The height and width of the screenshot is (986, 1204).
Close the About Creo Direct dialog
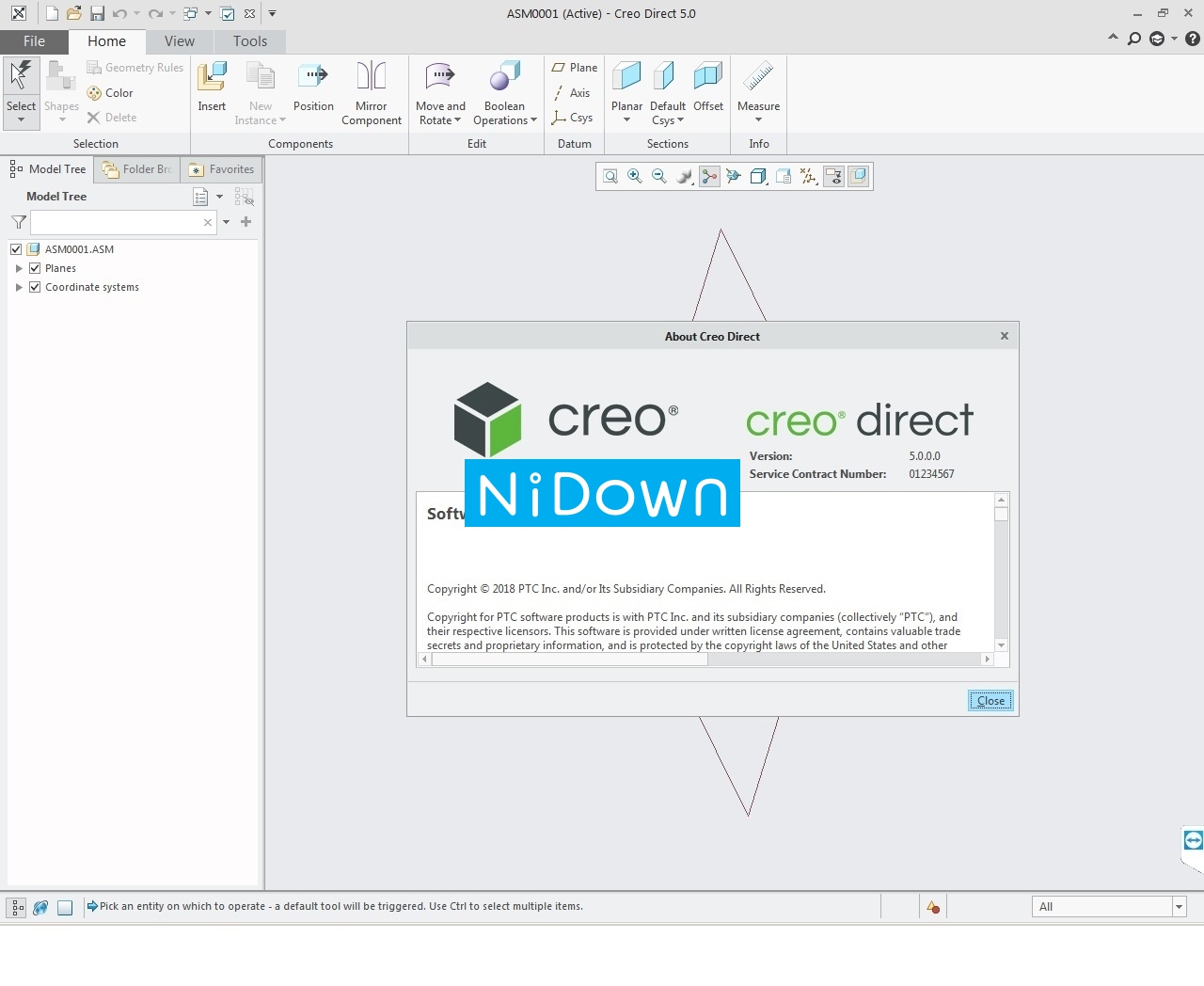coord(990,701)
